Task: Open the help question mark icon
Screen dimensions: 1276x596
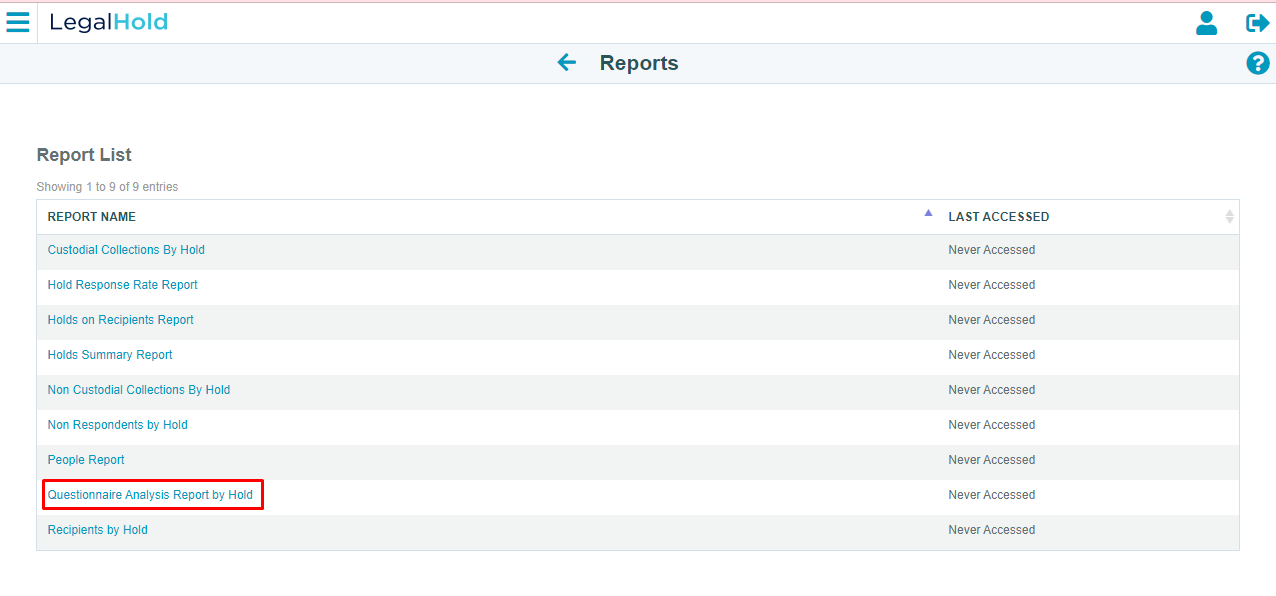Action: click(x=1257, y=63)
